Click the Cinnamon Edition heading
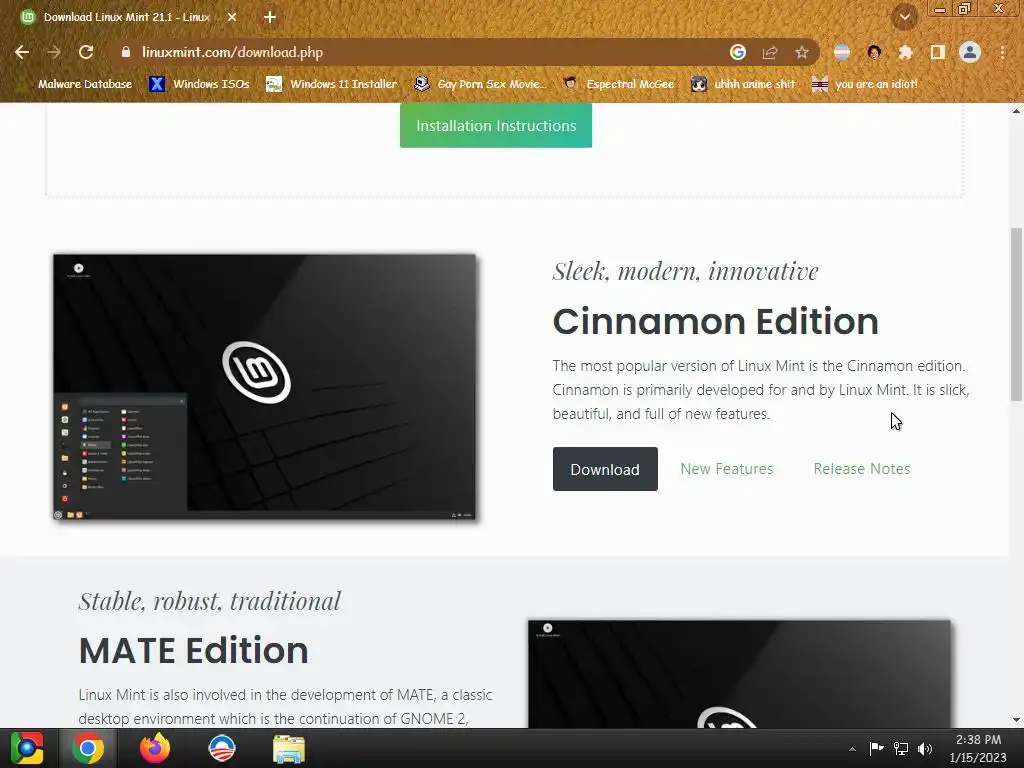 click(x=716, y=321)
